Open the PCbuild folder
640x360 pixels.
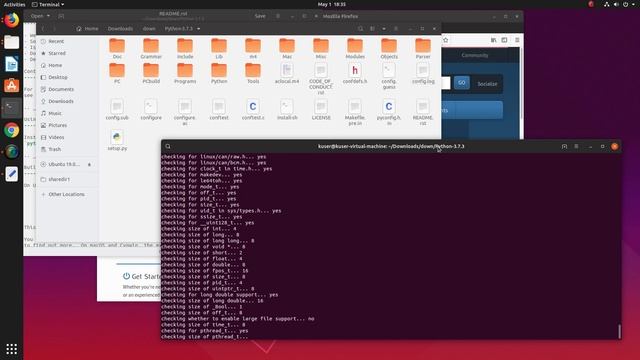151,73
